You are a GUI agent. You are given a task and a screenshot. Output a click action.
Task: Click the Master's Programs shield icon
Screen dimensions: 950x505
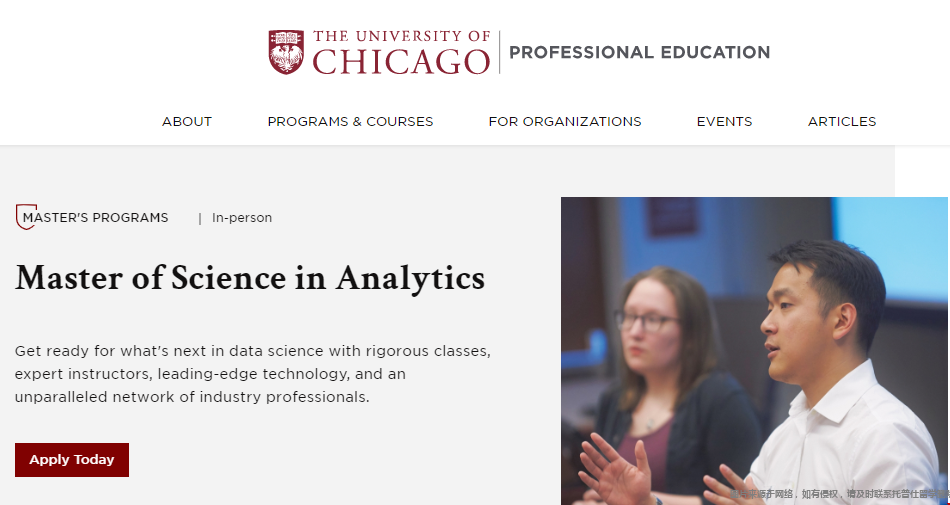pyautogui.click(x=25, y=217)
